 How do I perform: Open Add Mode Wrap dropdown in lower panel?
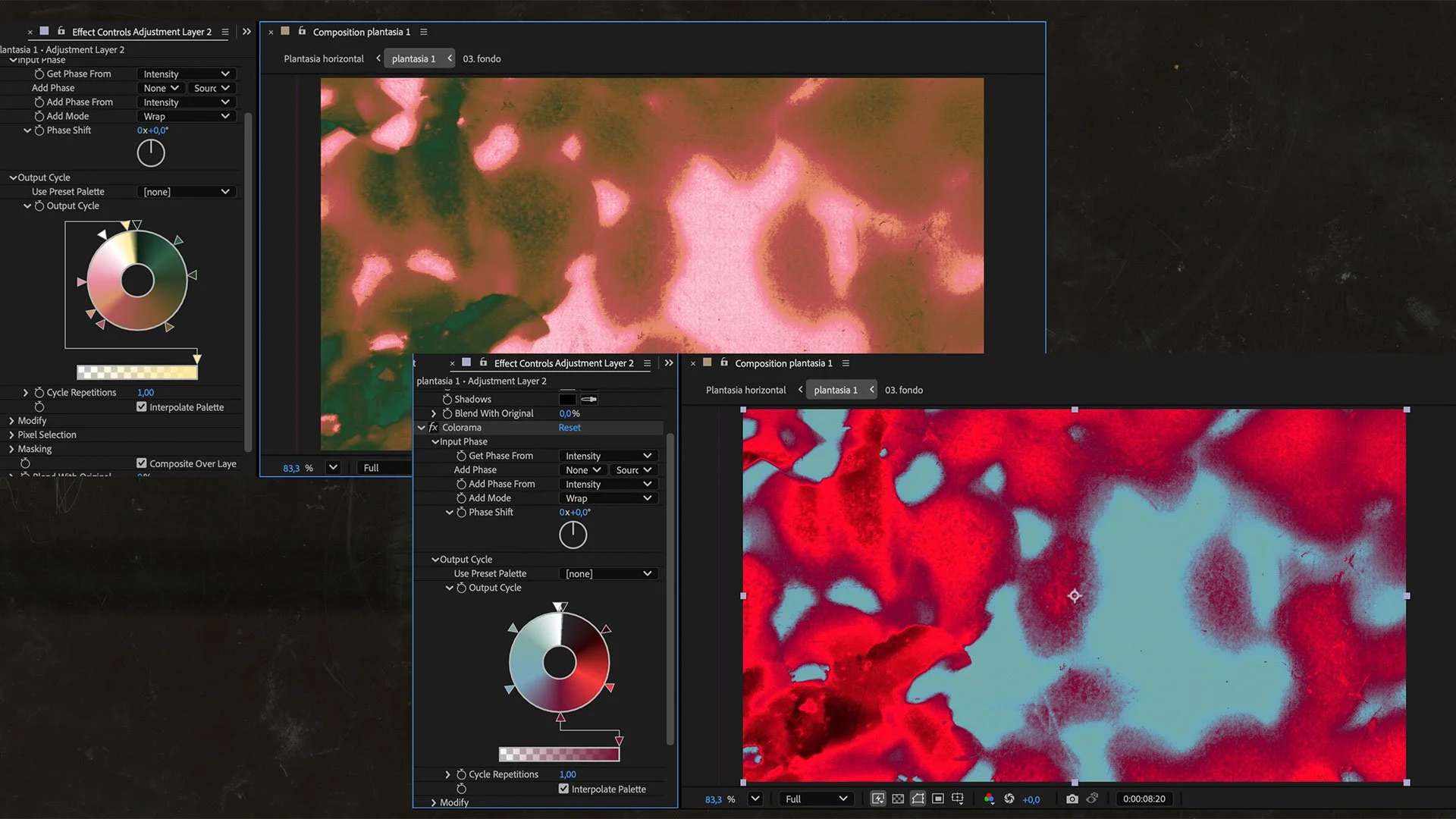pyautogui.click(x=608, y=498)
